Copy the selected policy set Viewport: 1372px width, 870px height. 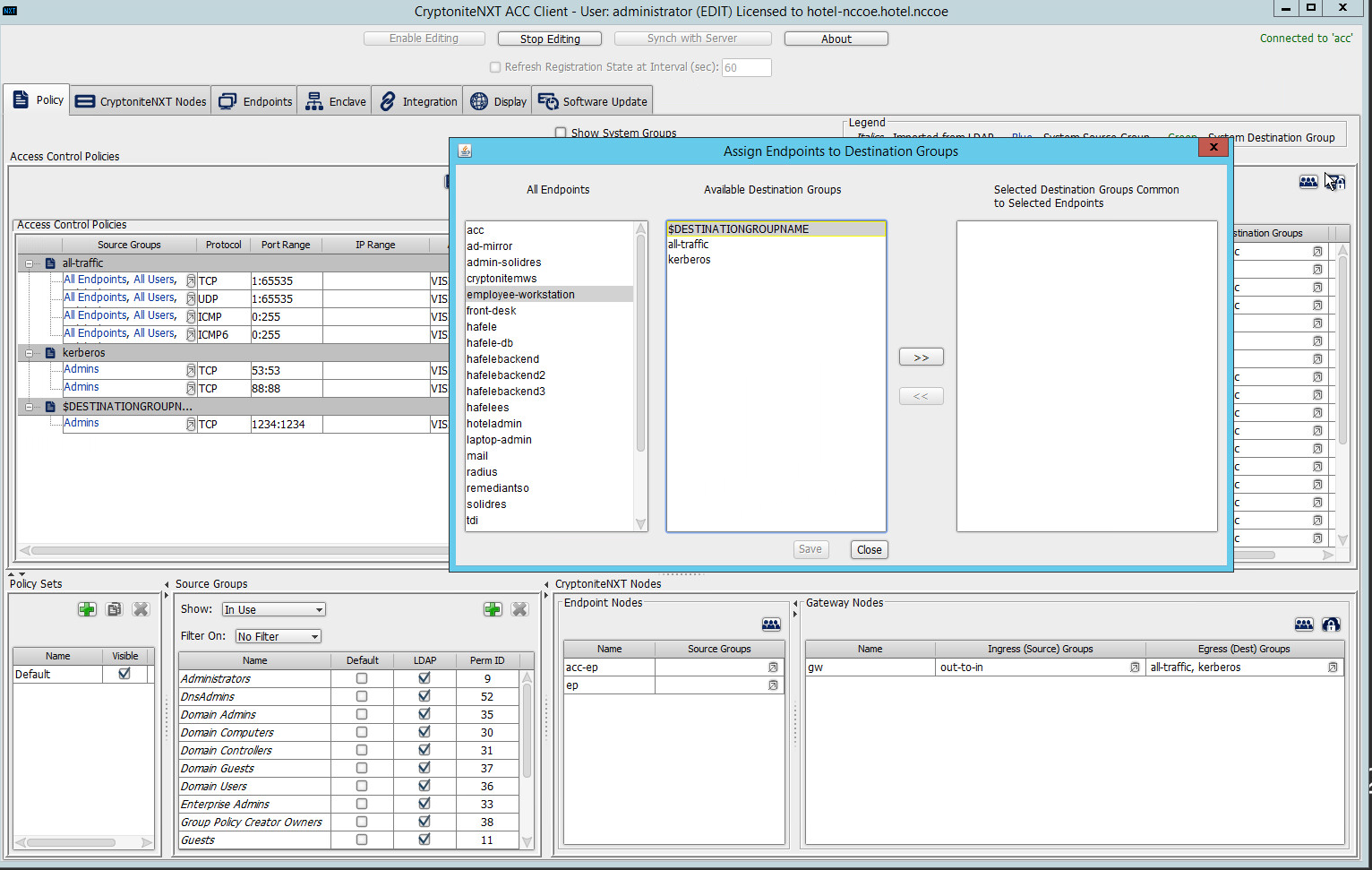click(x=114, y=609)
